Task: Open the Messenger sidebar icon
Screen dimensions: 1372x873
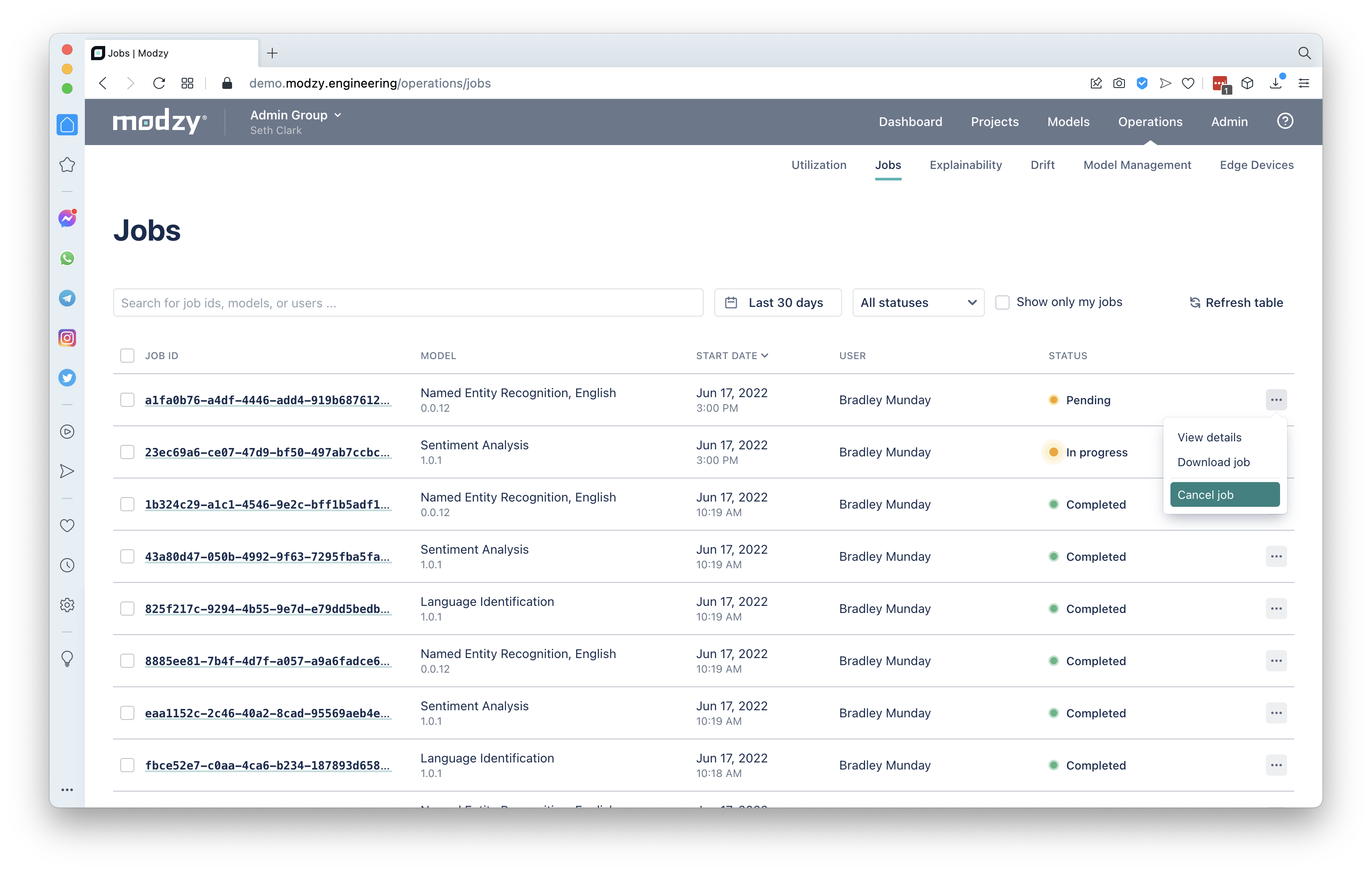Action: point(67,218)
